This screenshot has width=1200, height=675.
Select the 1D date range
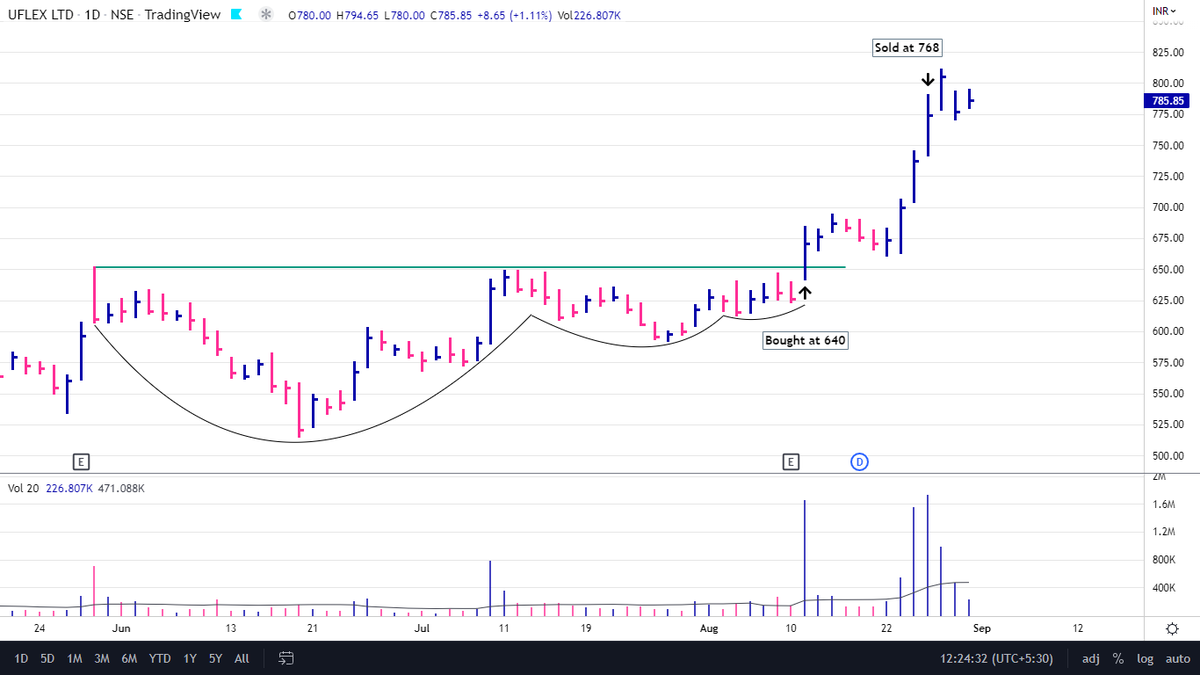coord(21,659)
